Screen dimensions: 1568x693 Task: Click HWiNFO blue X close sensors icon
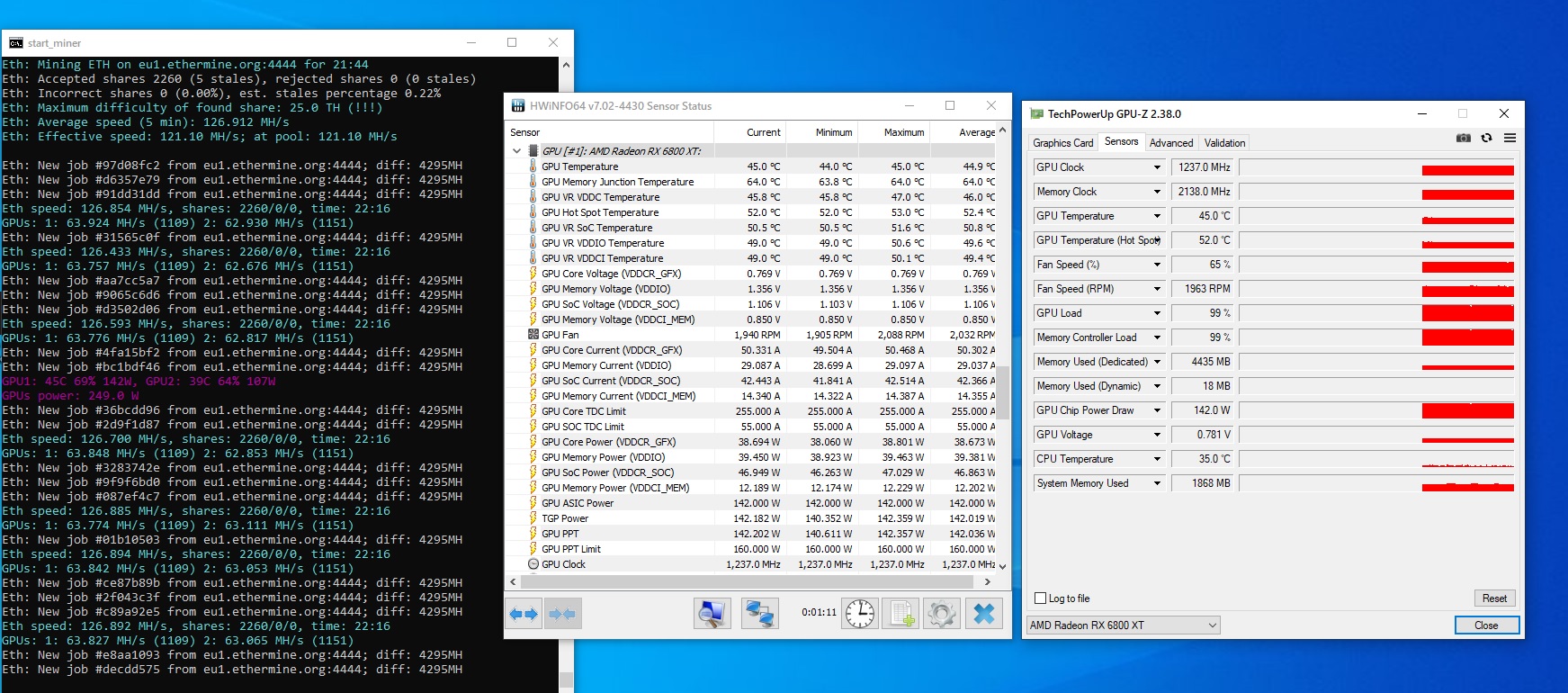pyautogui.click(x=984, y=614)
